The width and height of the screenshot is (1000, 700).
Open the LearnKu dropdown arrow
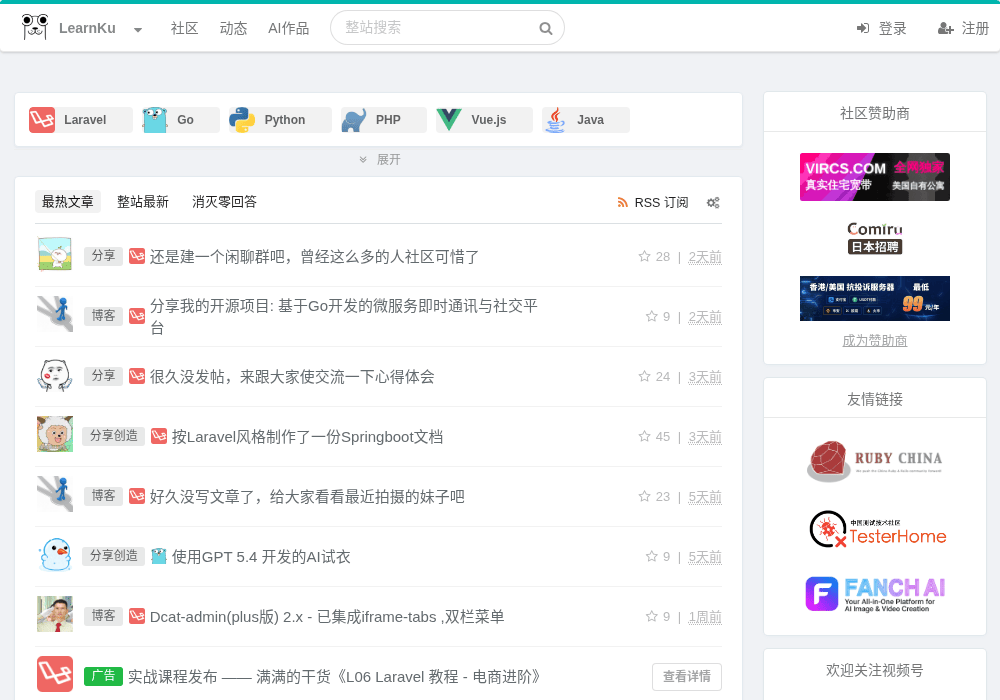coord(138,29)
